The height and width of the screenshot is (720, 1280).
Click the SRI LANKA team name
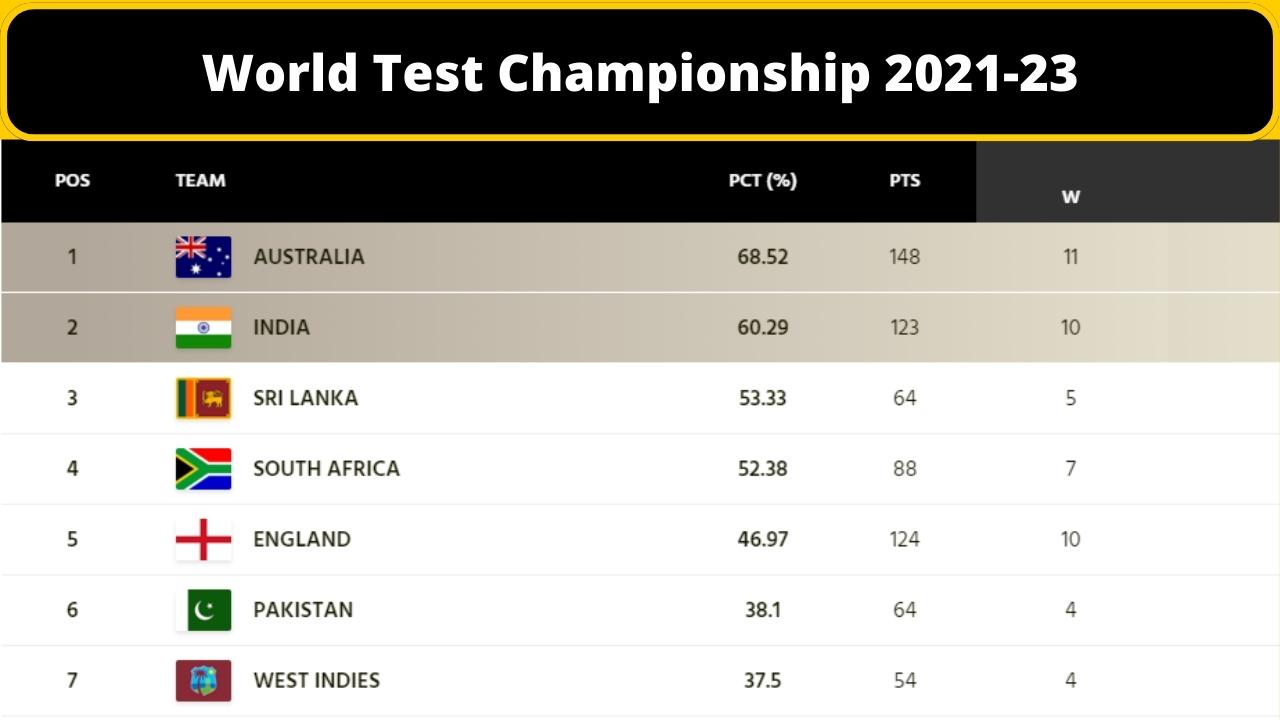pyautogui.click(x=305, y=398)
